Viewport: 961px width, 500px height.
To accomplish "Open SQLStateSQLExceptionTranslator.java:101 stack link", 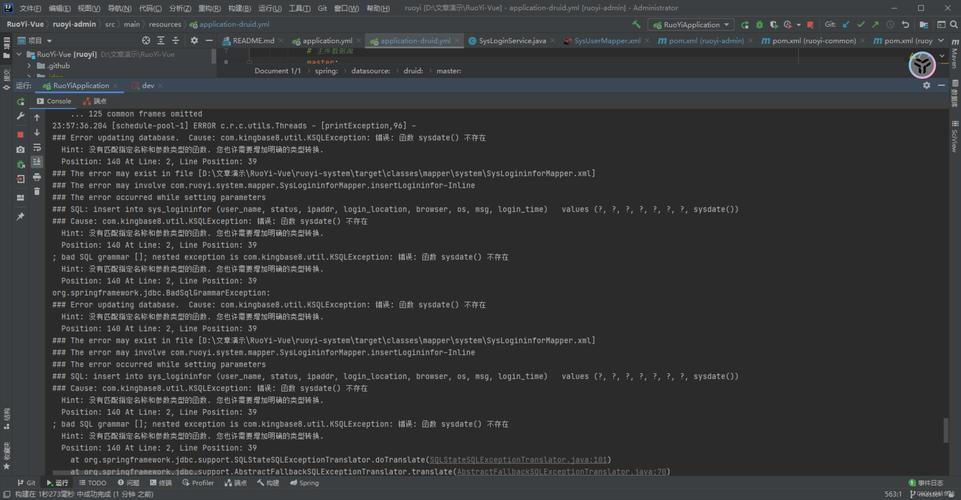I will 518,460.
